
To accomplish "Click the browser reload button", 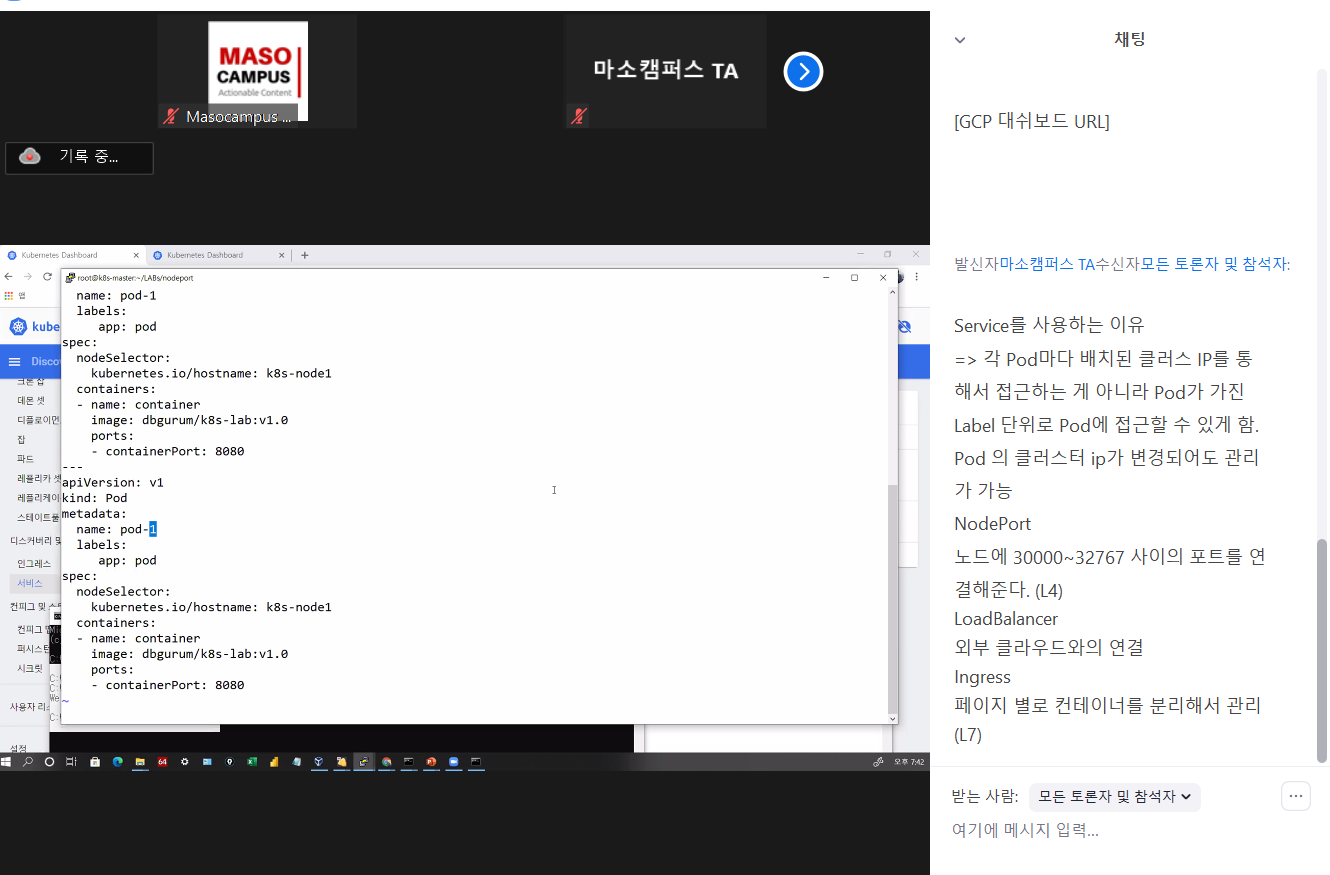I will [x=47, y=276].
